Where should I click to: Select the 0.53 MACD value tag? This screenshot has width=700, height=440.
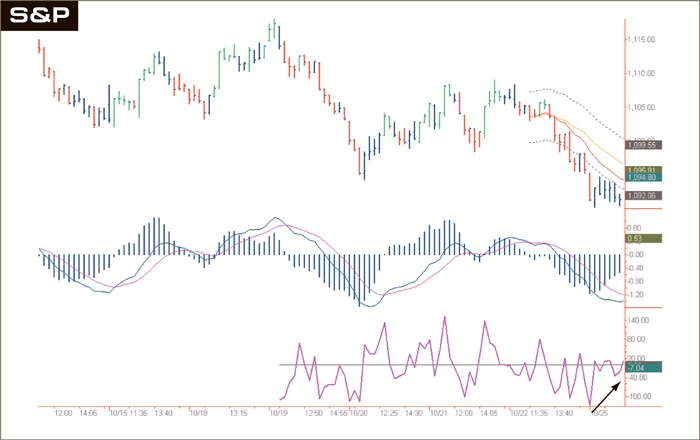pyautogui.click(x=640, y=239)
